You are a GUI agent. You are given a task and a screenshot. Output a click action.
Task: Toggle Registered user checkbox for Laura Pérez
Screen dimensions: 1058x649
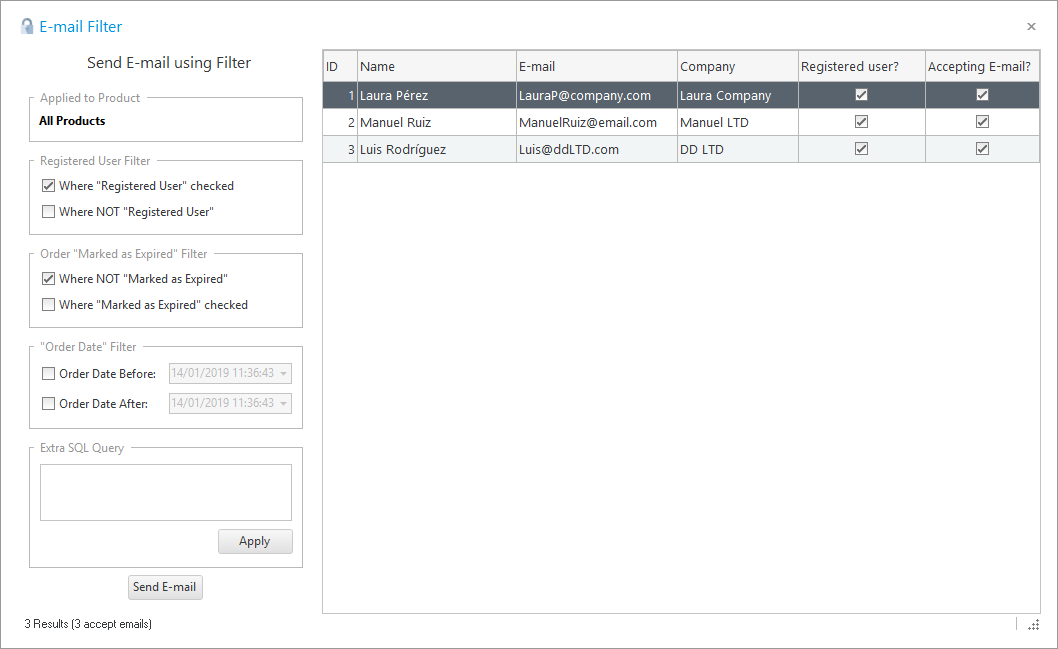[862, 94]
